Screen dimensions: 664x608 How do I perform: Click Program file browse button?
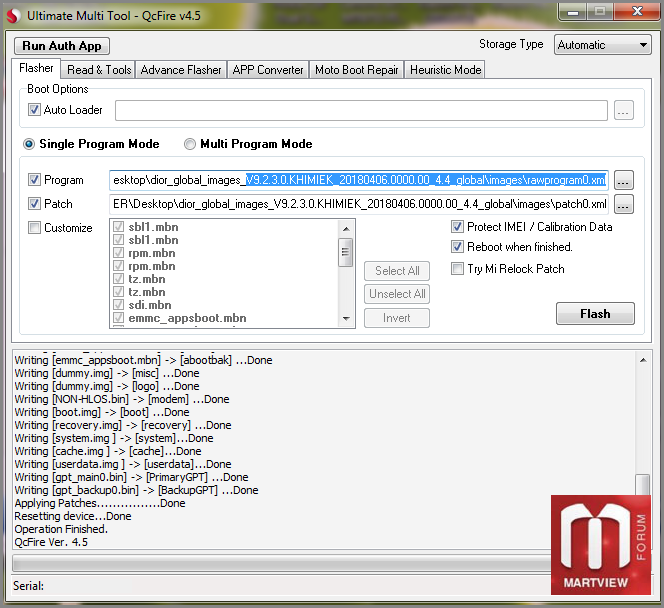pyautogui.click(x=623, y=181)
